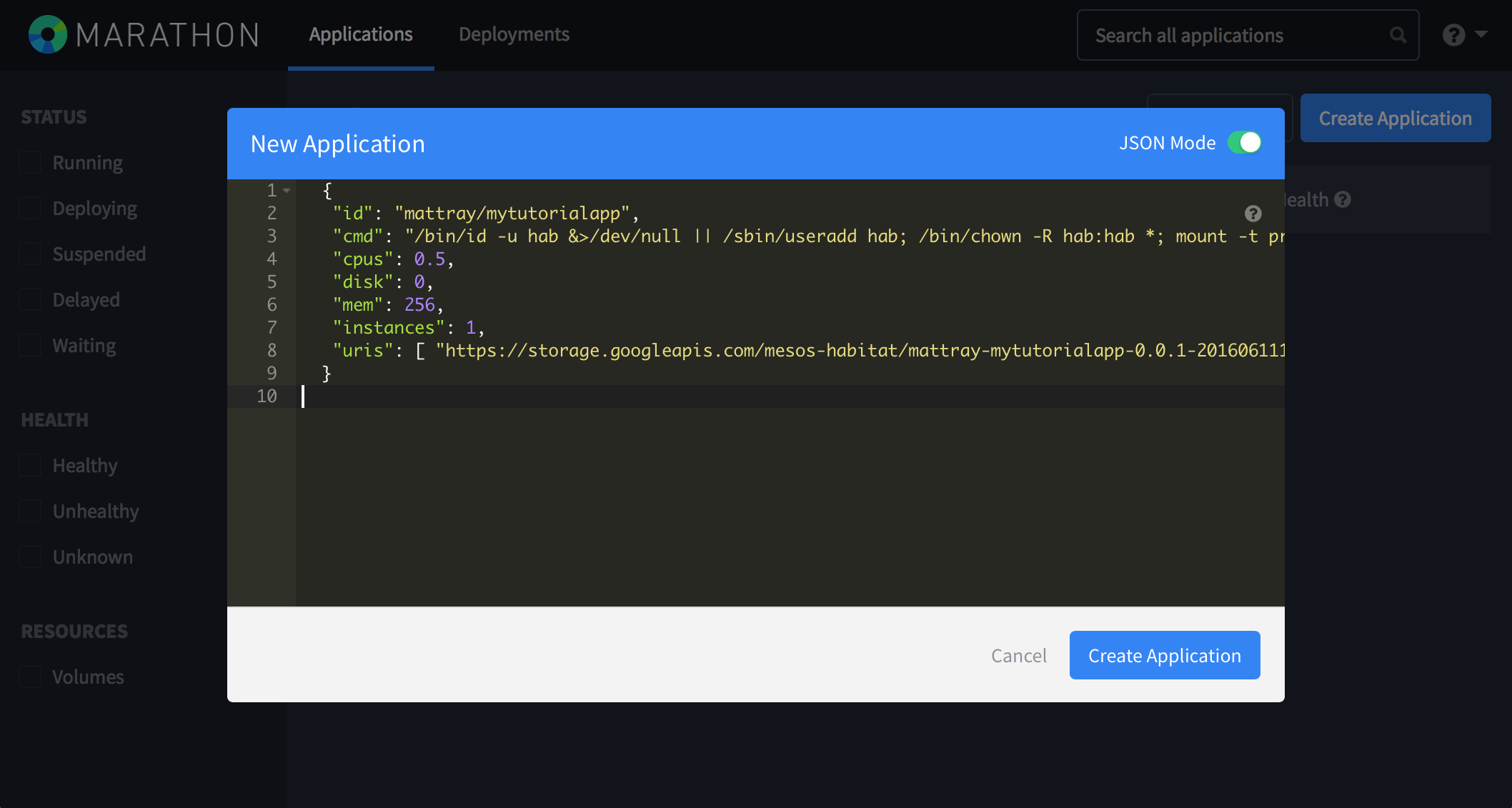The height and width of the screenshot is (808, 1512).
Task: Click the Health help question mark icon
Action: pyautogui.click(x=1344, y=199)
